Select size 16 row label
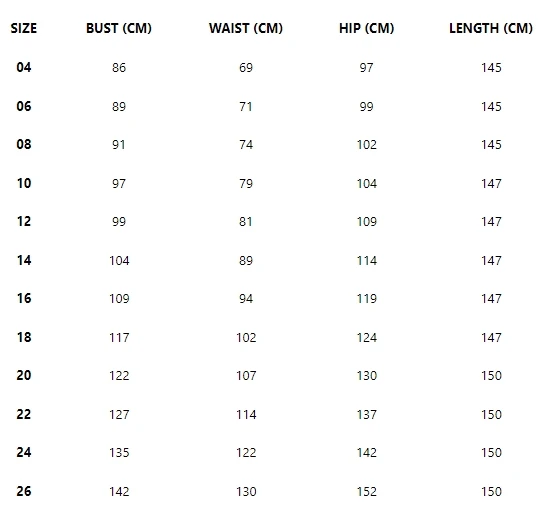The image size is (541, 511). pos(24,298)
